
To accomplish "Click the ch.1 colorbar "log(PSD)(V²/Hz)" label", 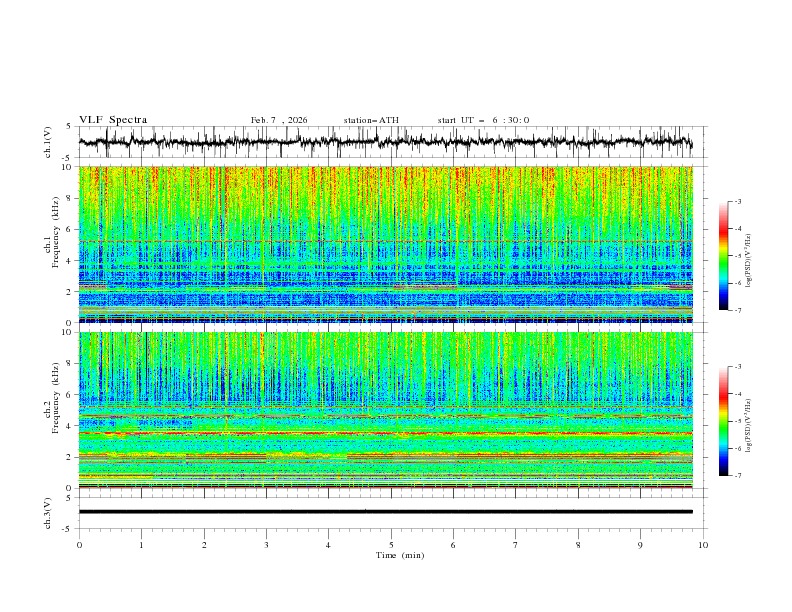I will pyautogui.click(x=748, y=261).
